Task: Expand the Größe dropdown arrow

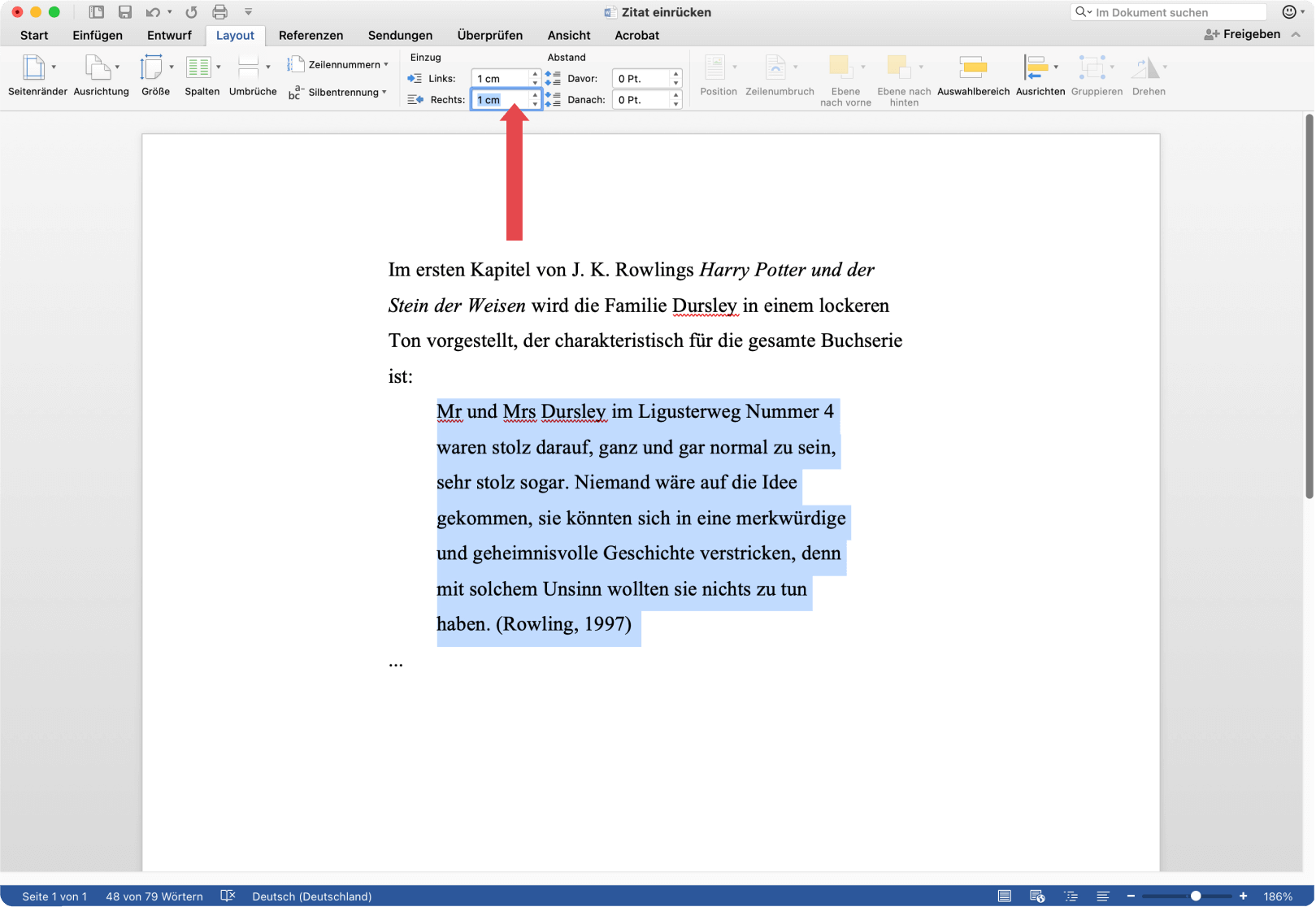Action: pos(172,67)
